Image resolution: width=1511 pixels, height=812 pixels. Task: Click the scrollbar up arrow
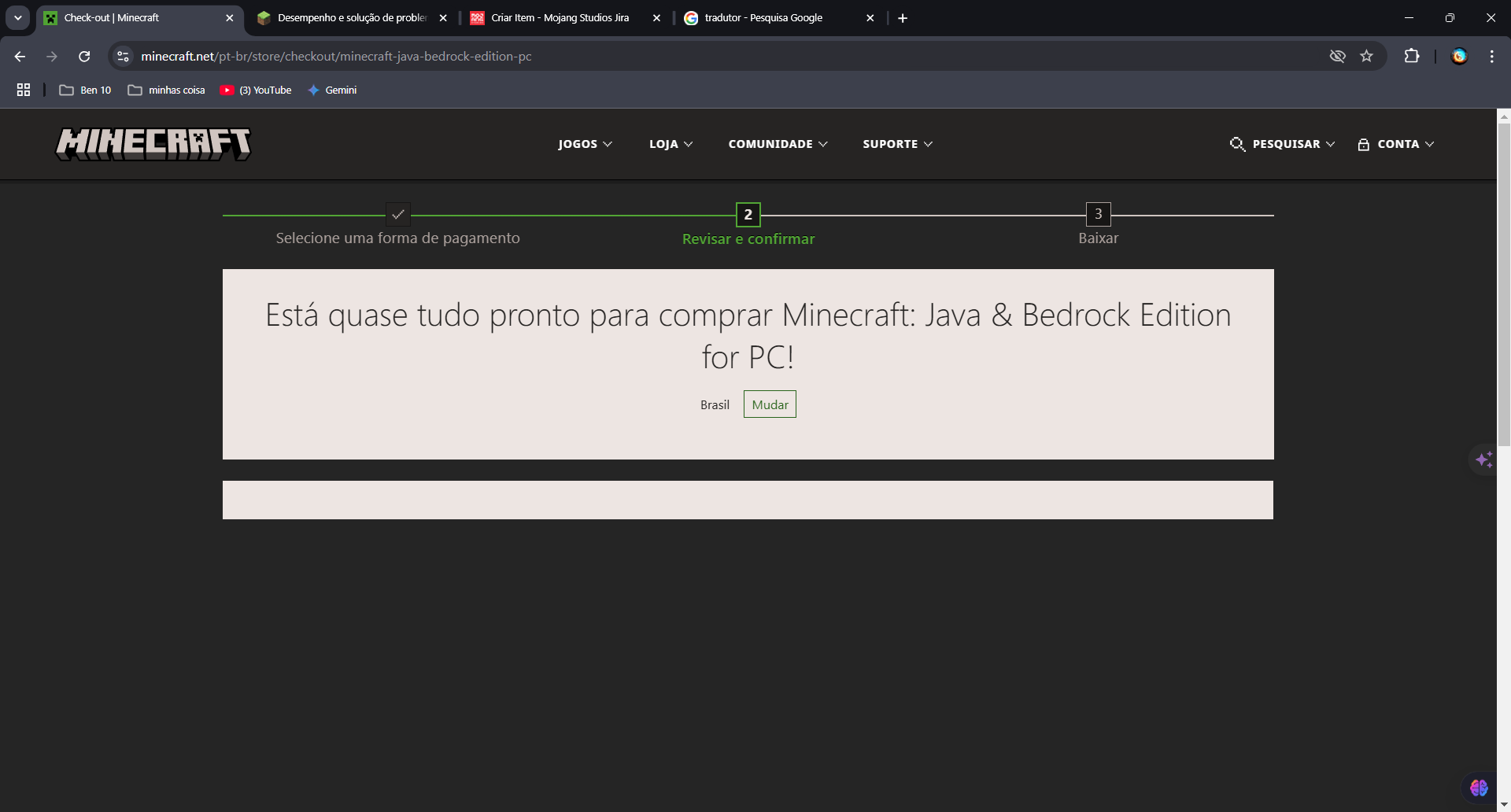pyautogui.click(x=1504, y=116)
